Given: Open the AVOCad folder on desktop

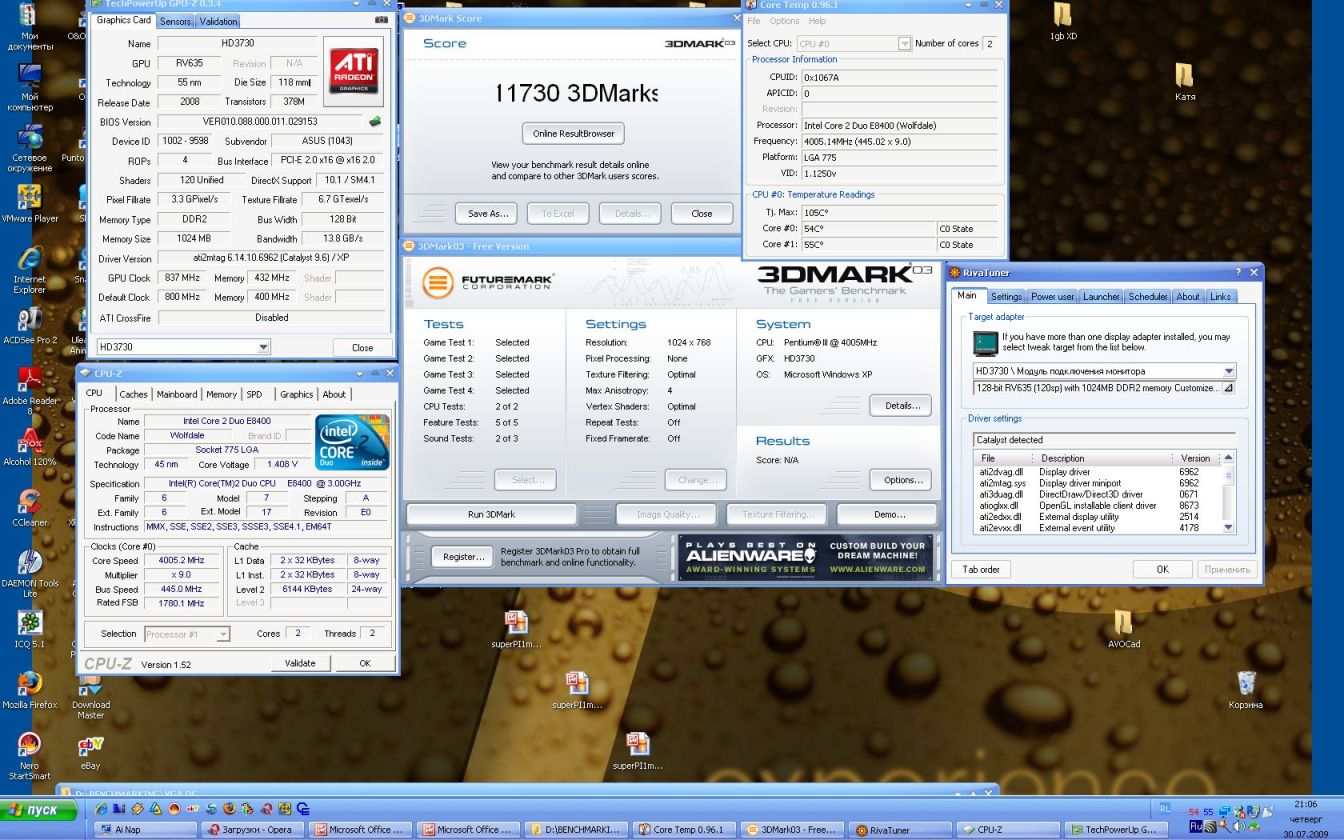Looking at the screenshot, I should (1124, 629).
